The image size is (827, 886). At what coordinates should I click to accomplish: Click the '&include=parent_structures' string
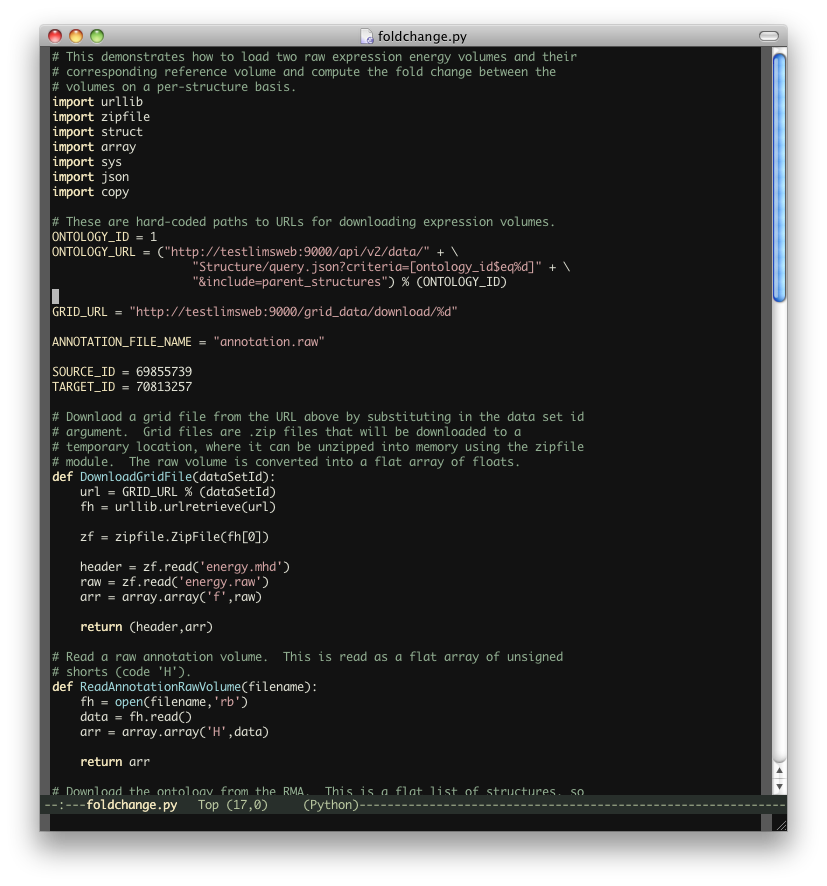(290, 282)
